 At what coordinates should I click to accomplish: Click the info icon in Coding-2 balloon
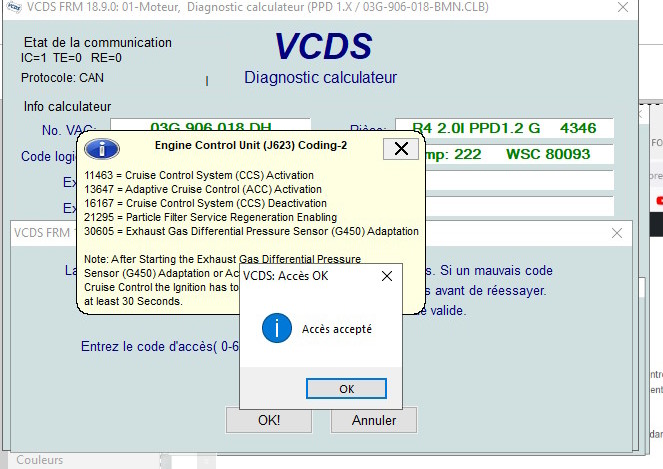click(x=101, y=149)
